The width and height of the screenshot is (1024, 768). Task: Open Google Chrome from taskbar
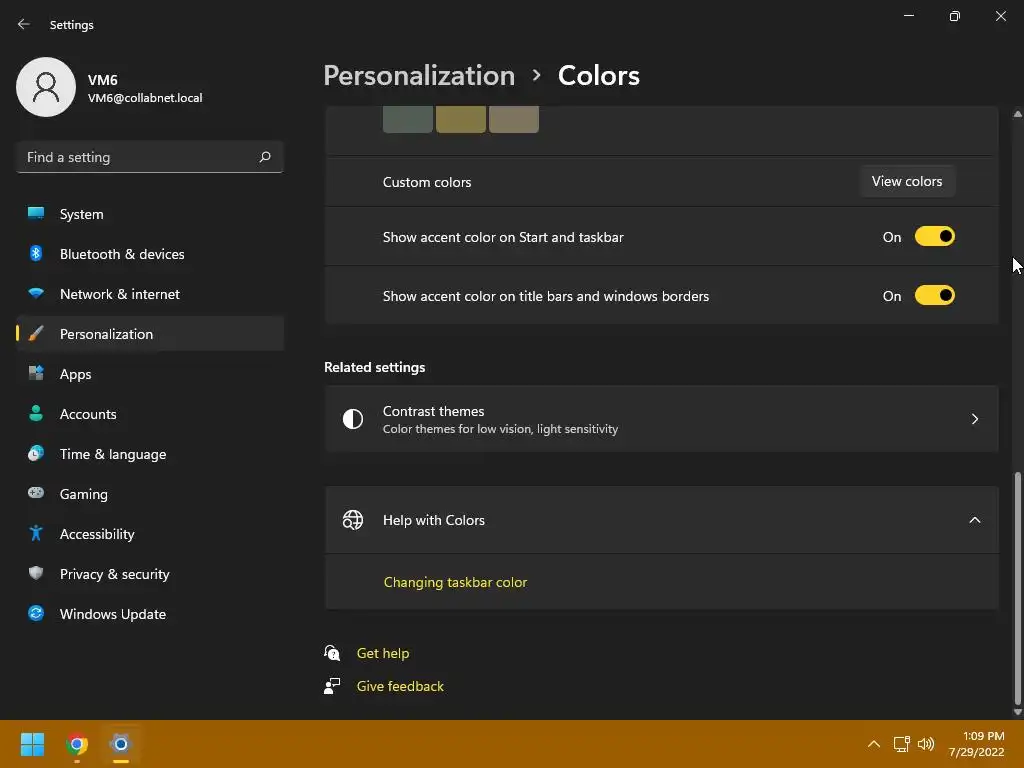77,744
